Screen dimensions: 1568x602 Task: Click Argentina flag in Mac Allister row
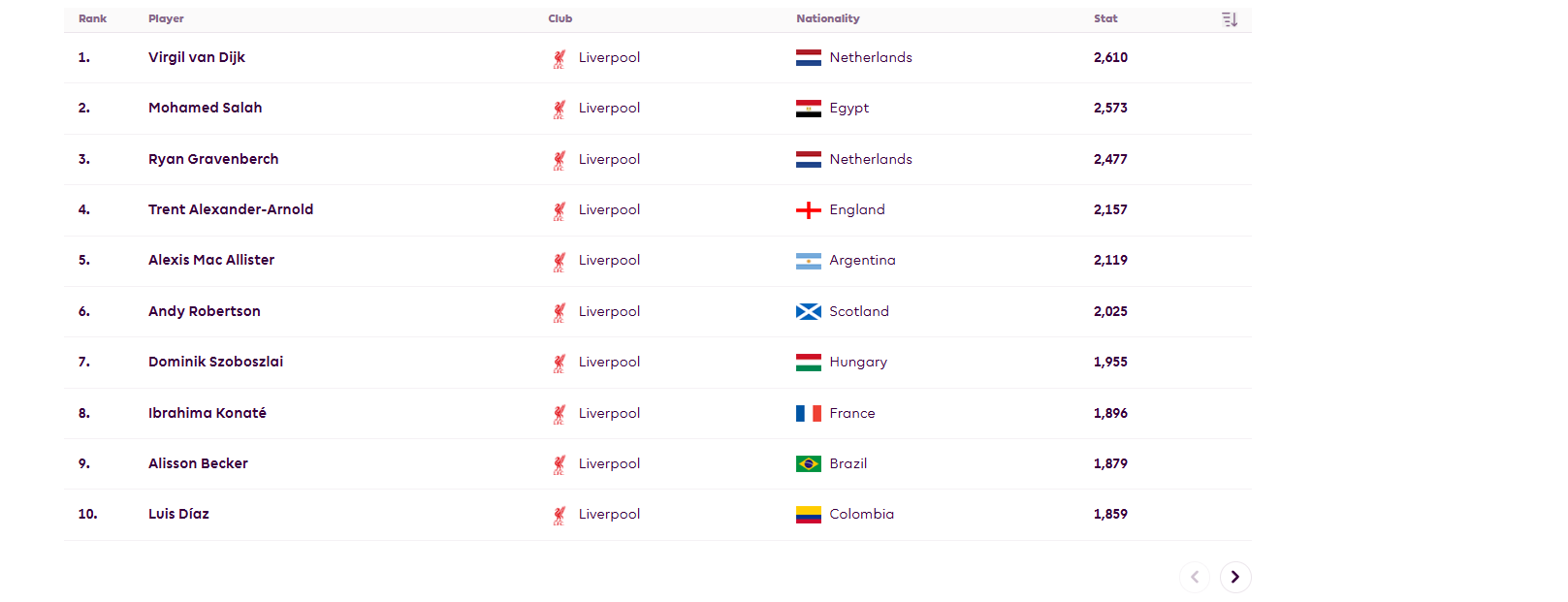809,261
